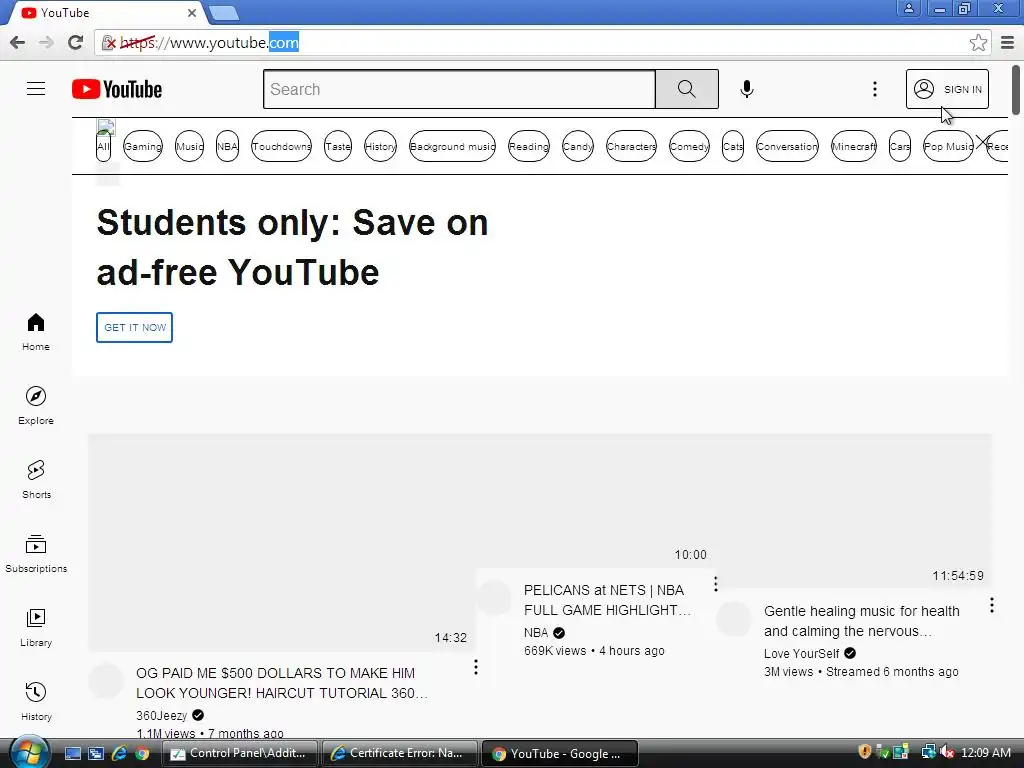The image size is (1024, 768).
Task: Launch Internet Explorer from quick launch
Action: [x=119, y=754]
